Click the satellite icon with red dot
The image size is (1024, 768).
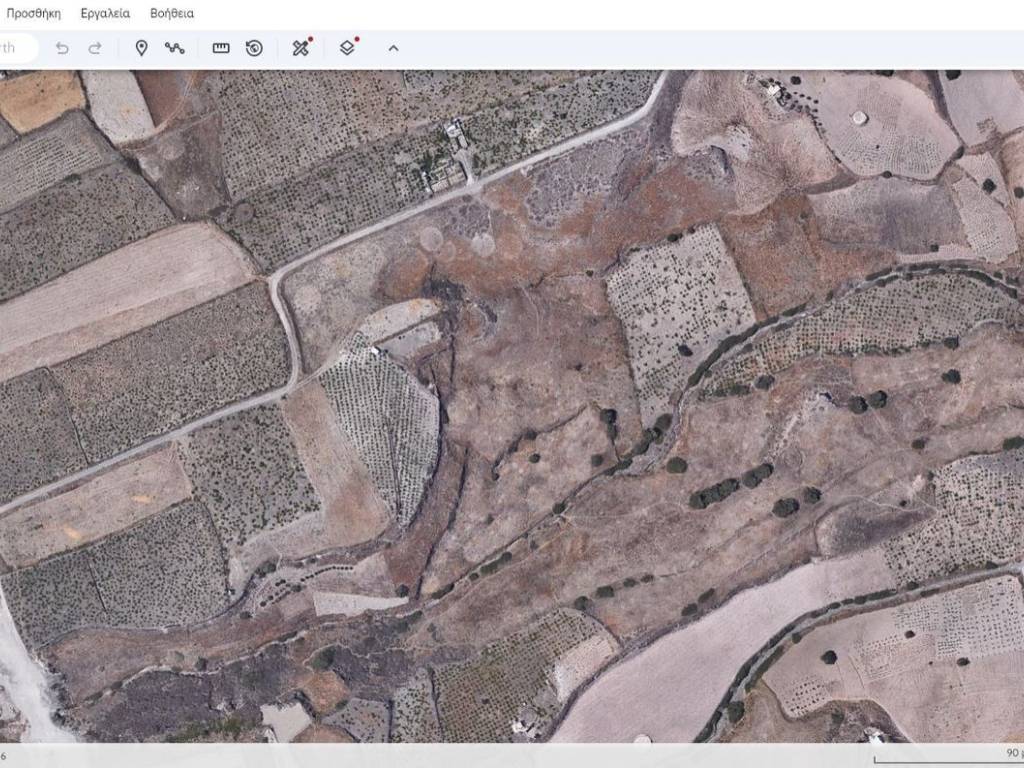301,48
